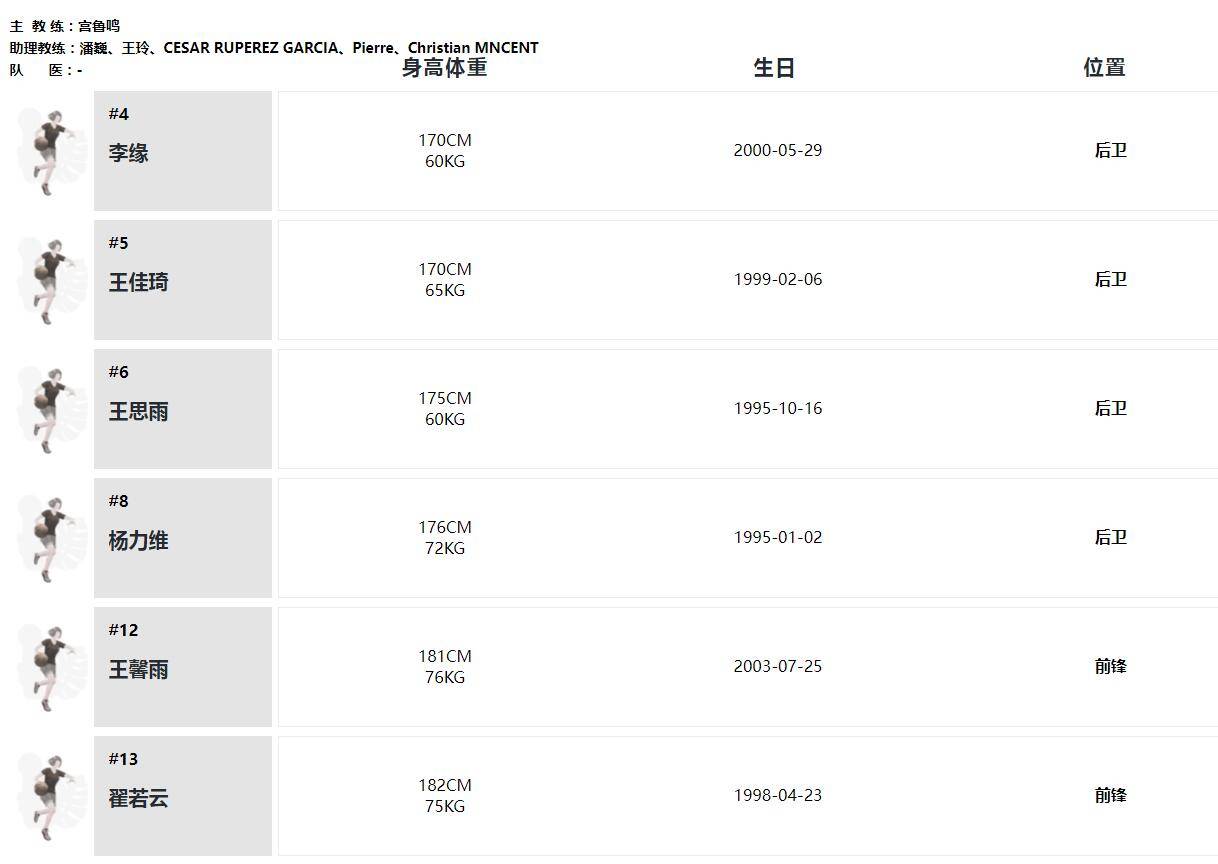
Task: Select player name 杨力维
Action: tap(139, 540)
